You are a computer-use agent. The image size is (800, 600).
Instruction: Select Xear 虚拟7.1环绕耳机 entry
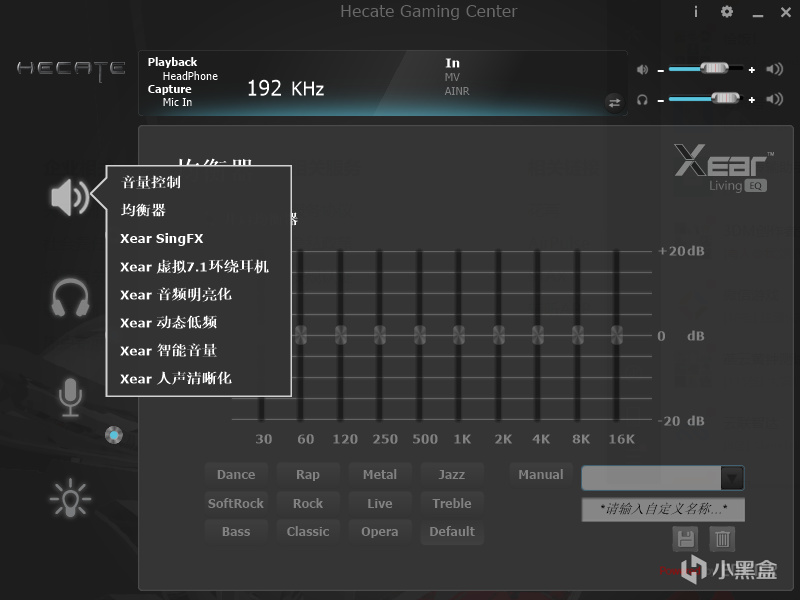point(194,266)
